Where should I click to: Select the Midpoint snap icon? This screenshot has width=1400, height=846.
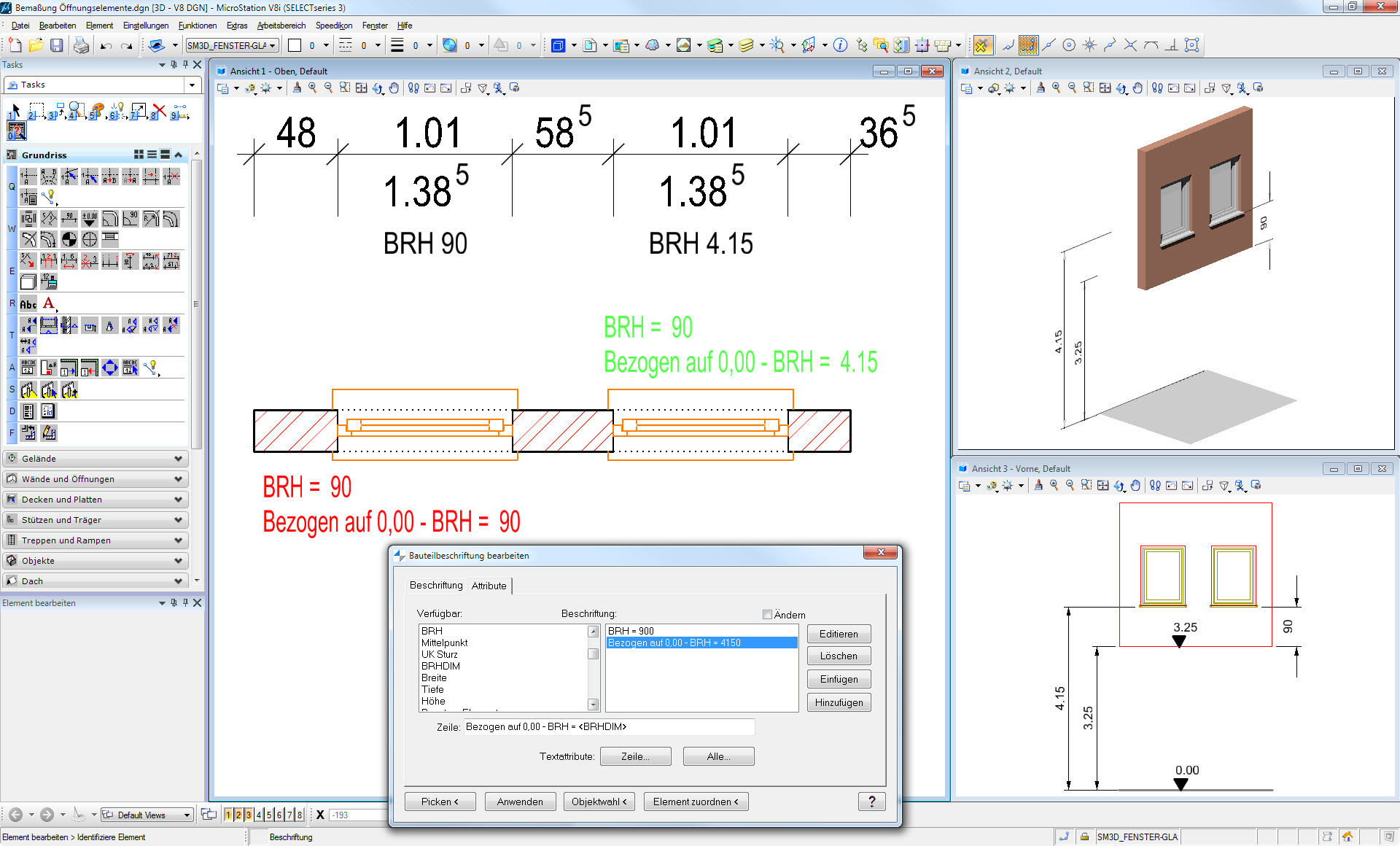[1049, 45]
